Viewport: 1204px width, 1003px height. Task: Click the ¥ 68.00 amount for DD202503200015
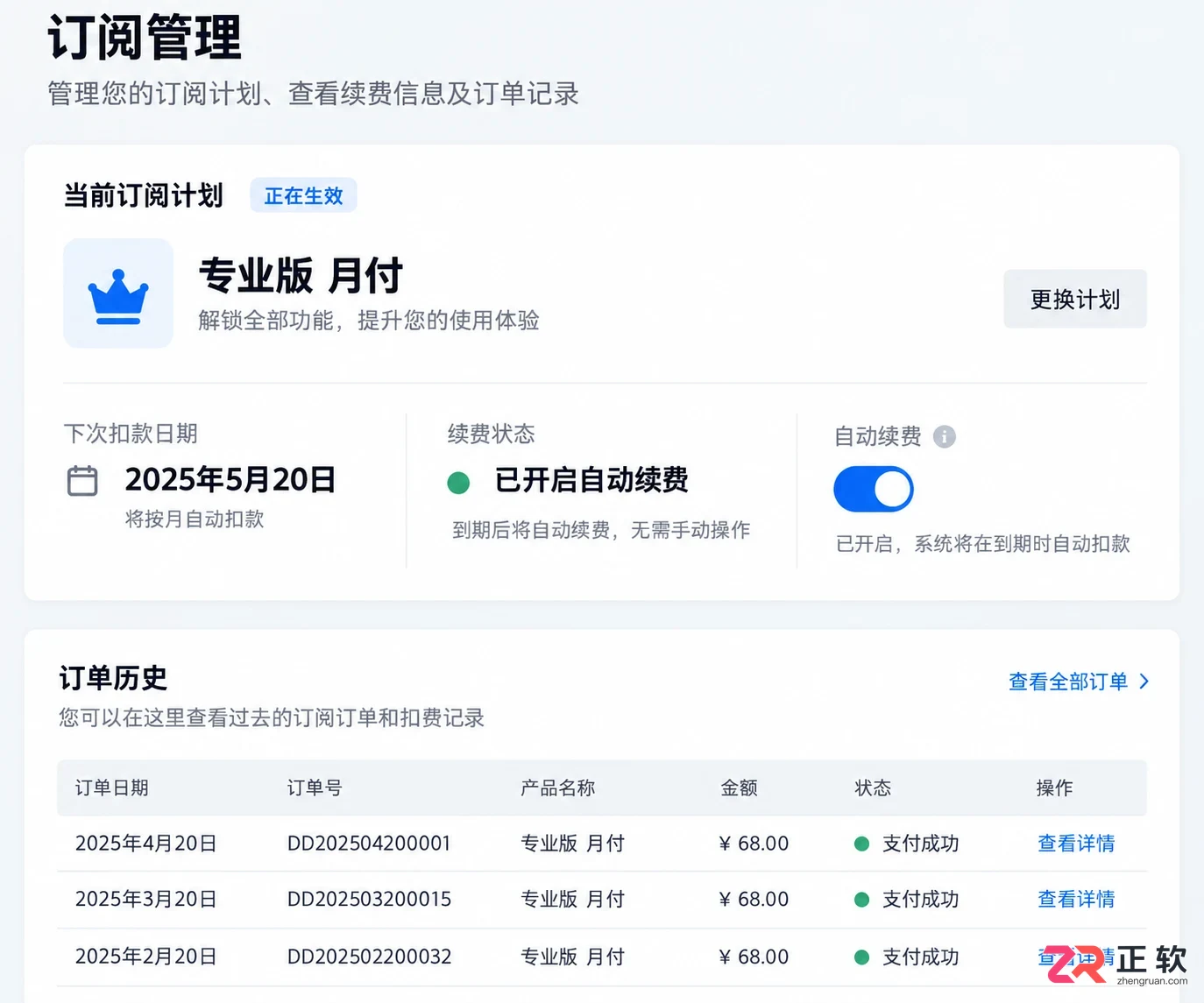tap(754, 900)
